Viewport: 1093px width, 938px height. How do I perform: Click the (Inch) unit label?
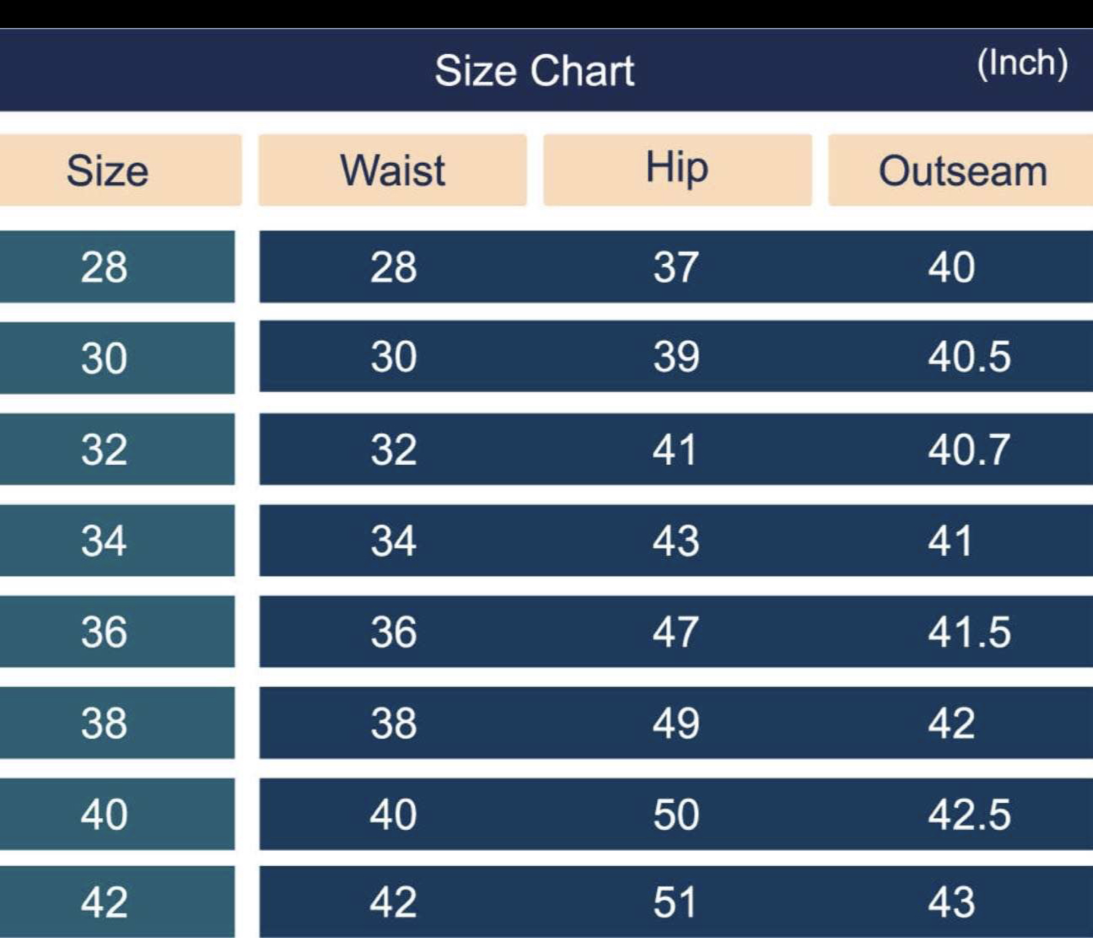(x=1021, y=64)
